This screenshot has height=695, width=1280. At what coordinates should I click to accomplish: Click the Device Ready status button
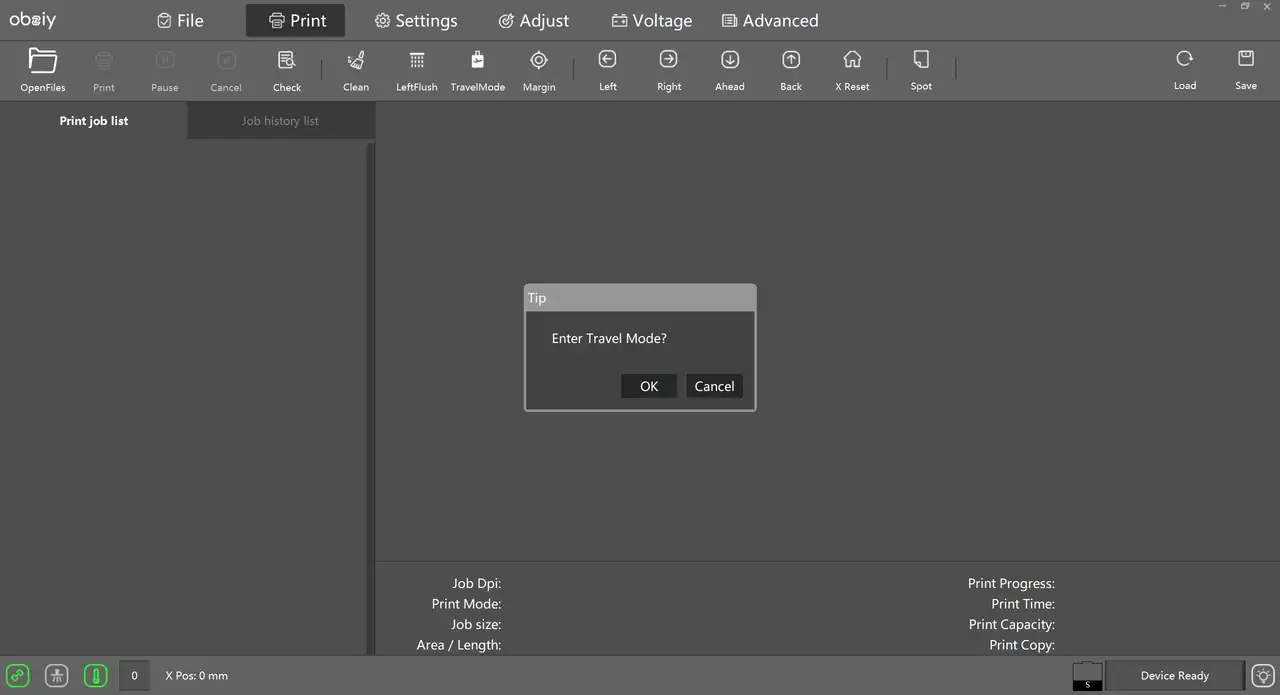tap(1175, 676)
